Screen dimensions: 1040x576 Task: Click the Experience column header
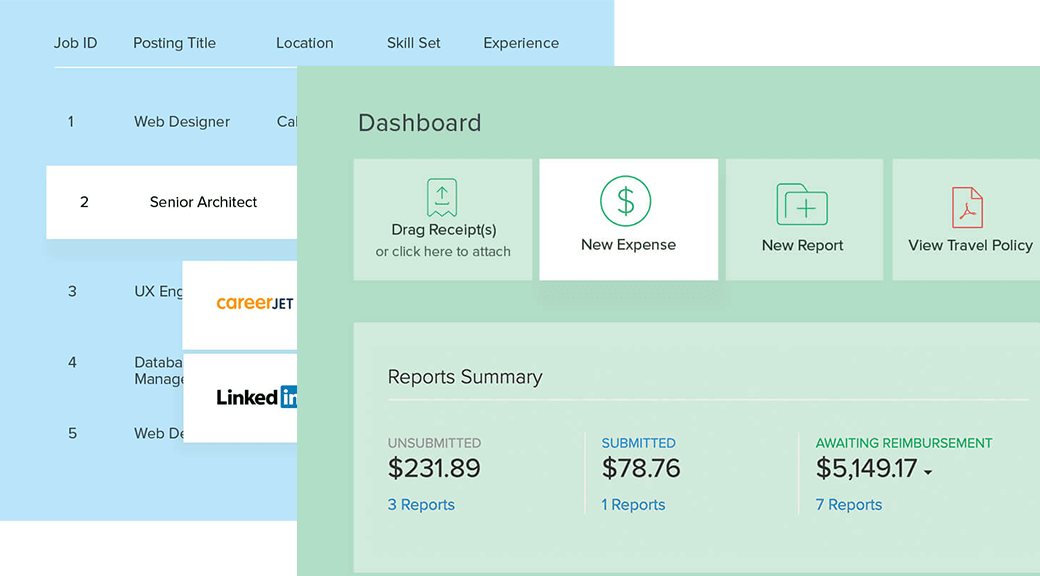click(521, 43)
